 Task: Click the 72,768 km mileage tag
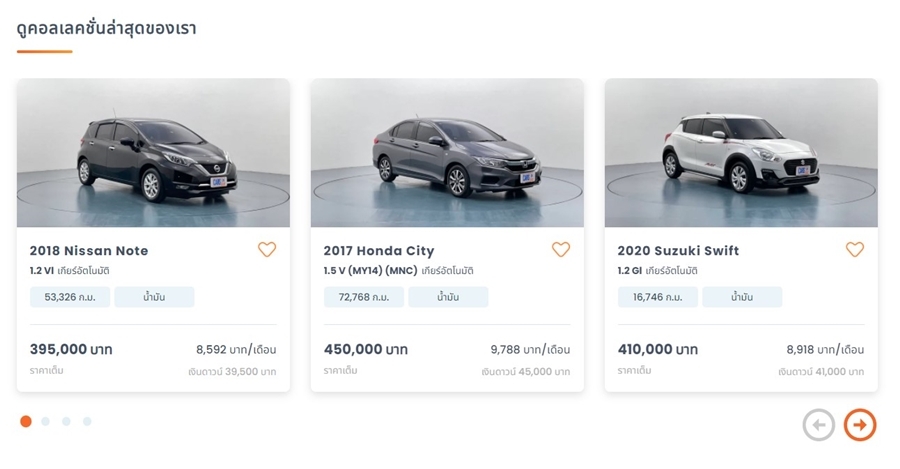point(364,297)
